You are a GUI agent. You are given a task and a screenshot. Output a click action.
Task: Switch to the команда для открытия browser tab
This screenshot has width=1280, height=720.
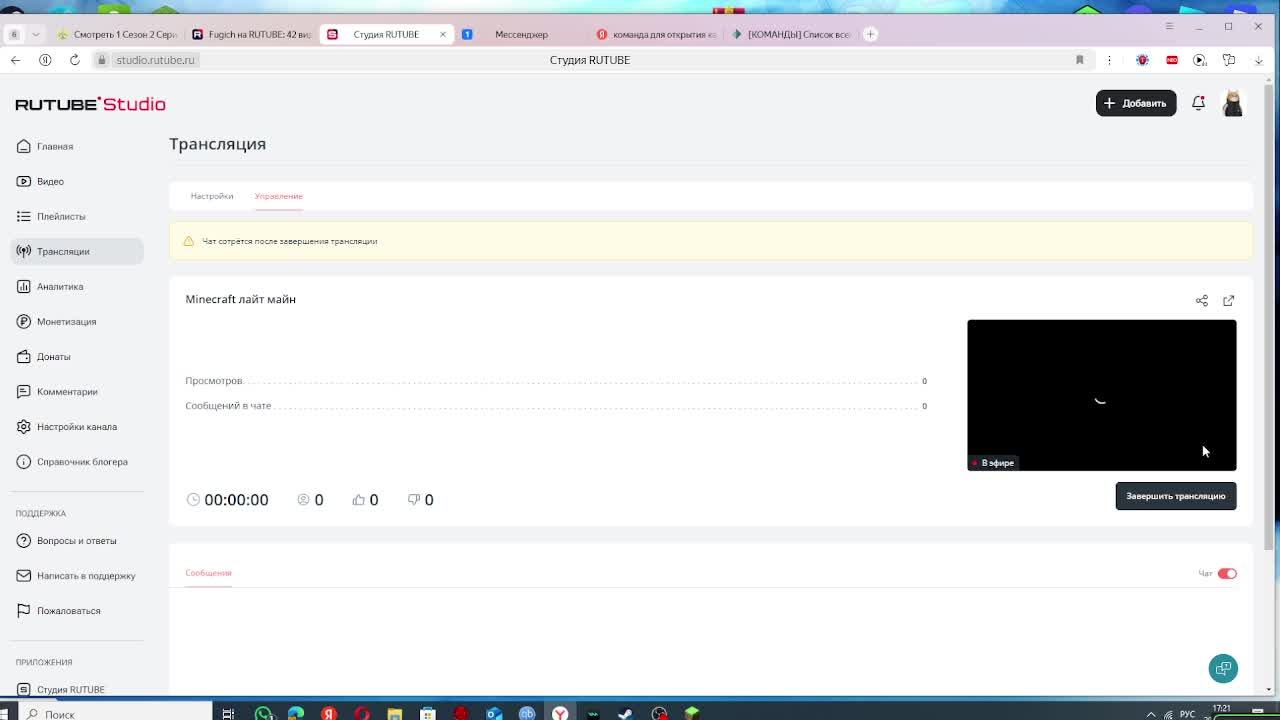656,34
